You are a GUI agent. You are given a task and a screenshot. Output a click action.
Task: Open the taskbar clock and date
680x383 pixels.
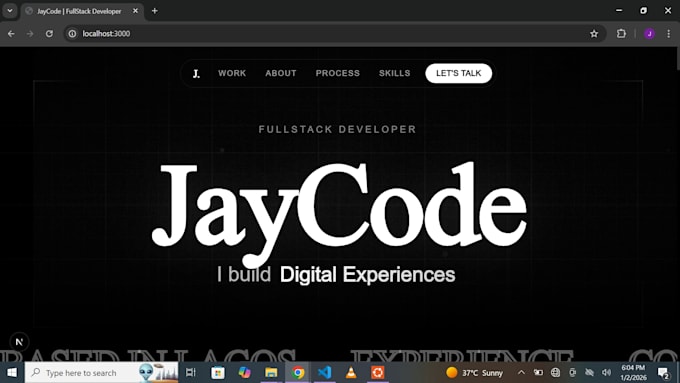coord(633,373)
